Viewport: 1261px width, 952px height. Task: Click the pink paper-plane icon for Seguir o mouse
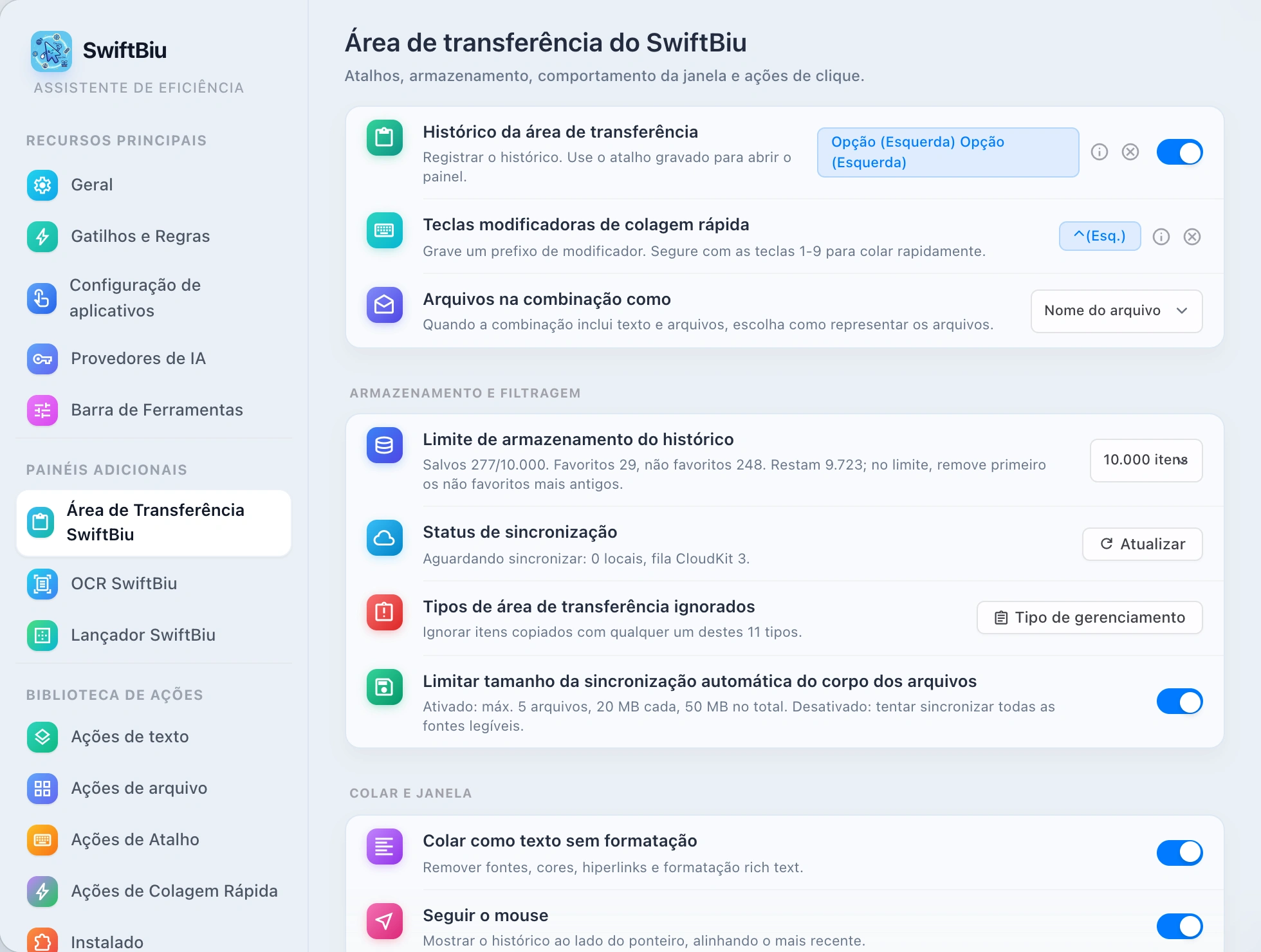pyautogui.click(x=385, y=921)
